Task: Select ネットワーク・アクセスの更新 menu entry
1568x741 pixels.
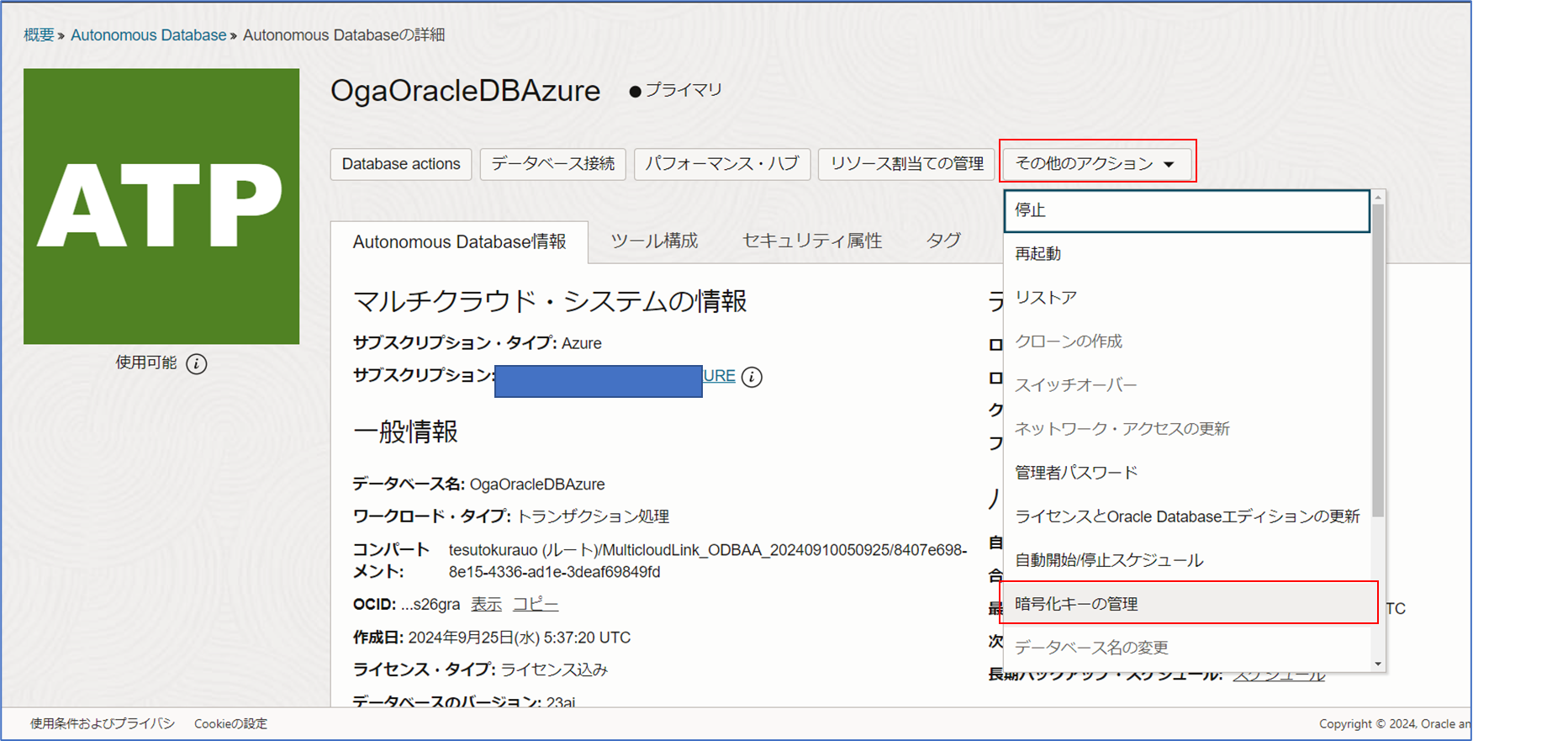Action: 1186,429
